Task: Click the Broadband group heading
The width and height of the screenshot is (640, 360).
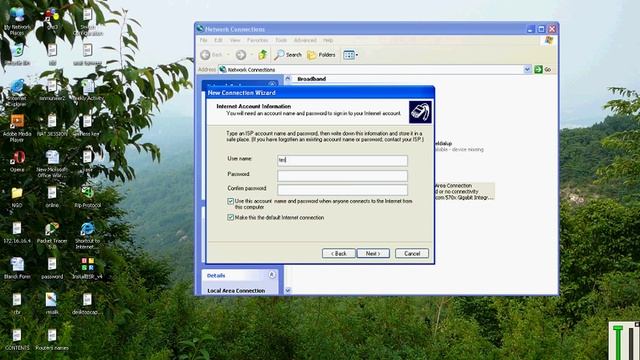Action: coord(311,79)
